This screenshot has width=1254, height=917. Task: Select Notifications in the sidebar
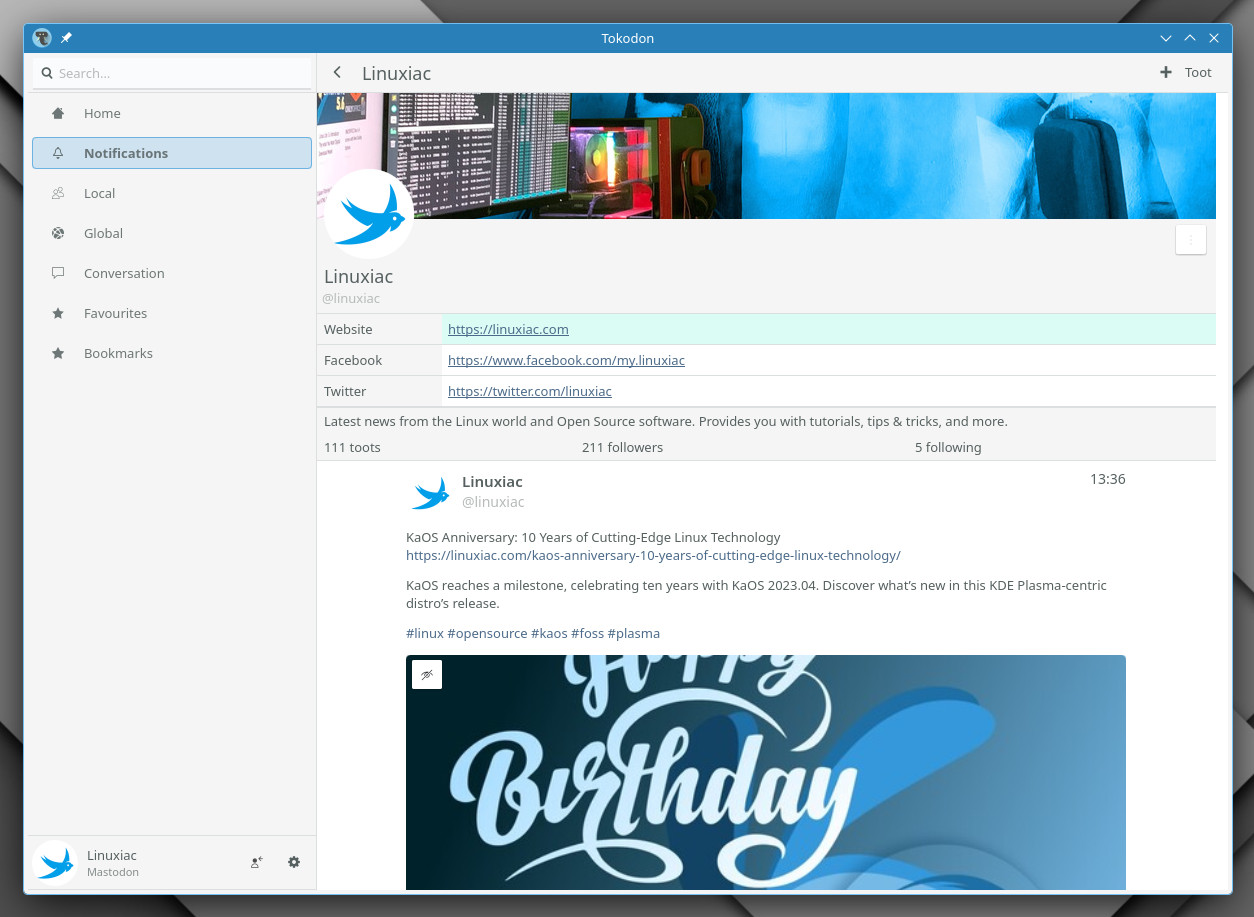click(172, 153)
